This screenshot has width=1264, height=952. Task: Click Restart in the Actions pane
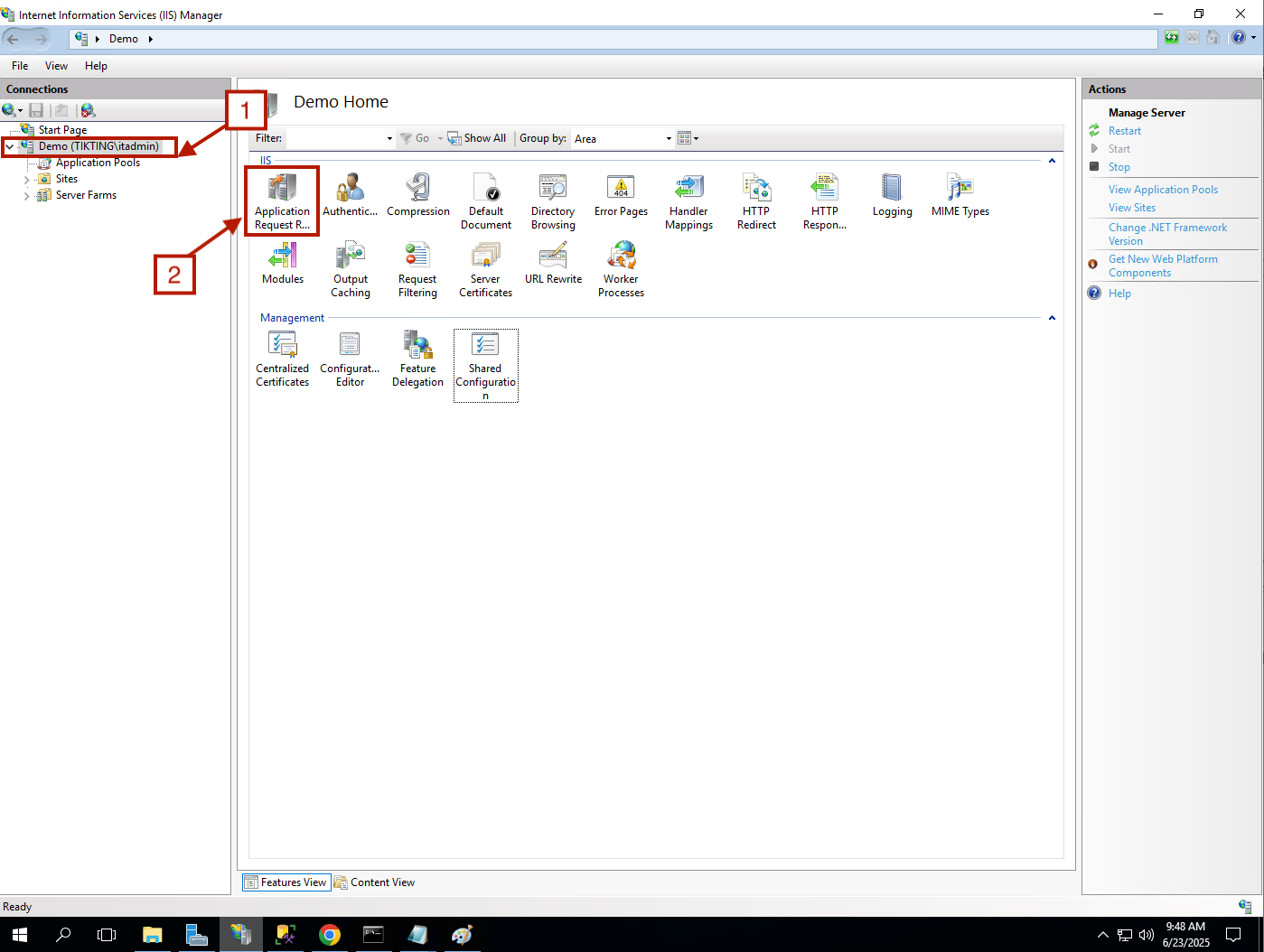pos(1124,131)
